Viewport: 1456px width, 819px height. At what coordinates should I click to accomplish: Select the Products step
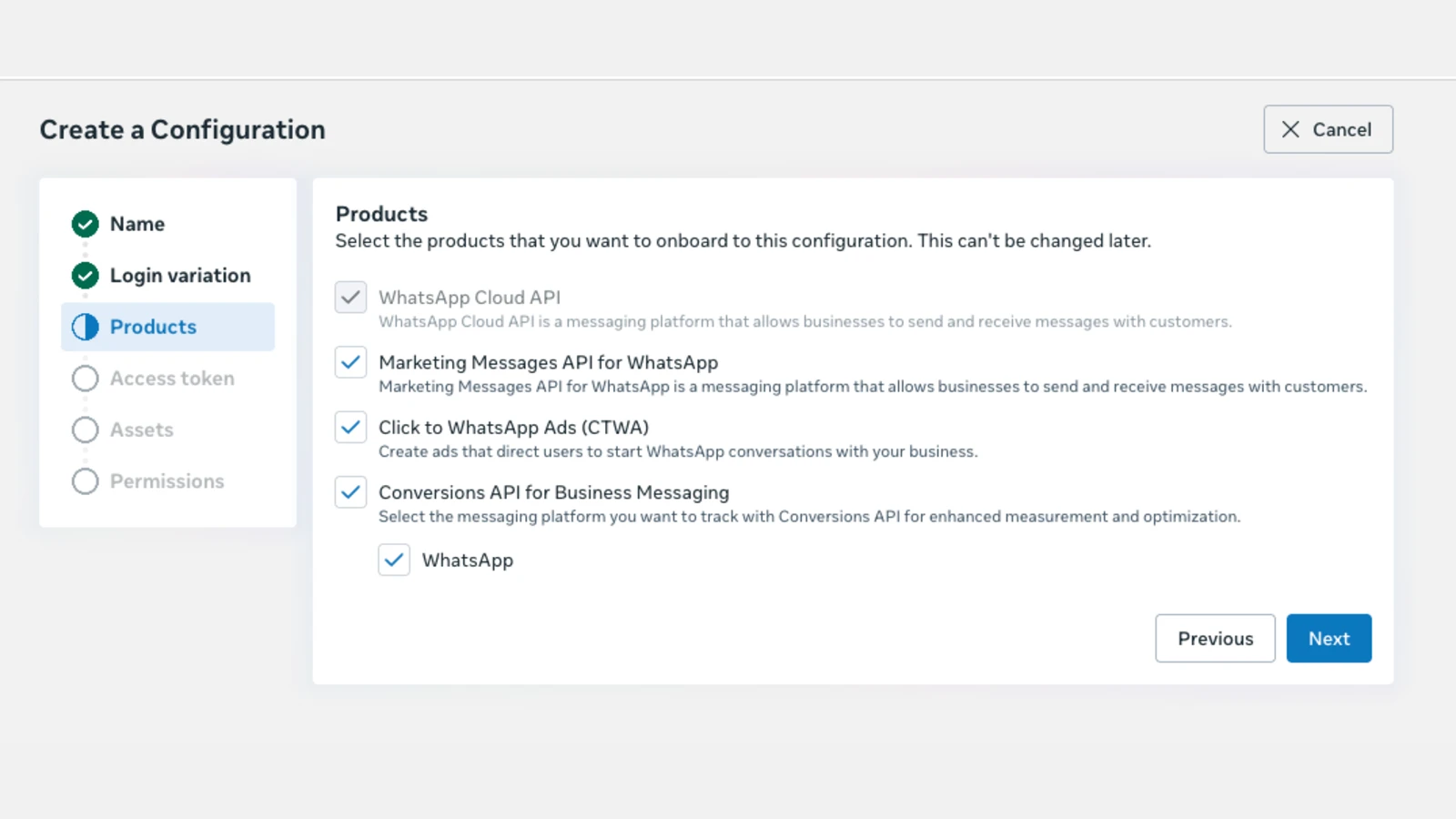[x=167, y=327]
